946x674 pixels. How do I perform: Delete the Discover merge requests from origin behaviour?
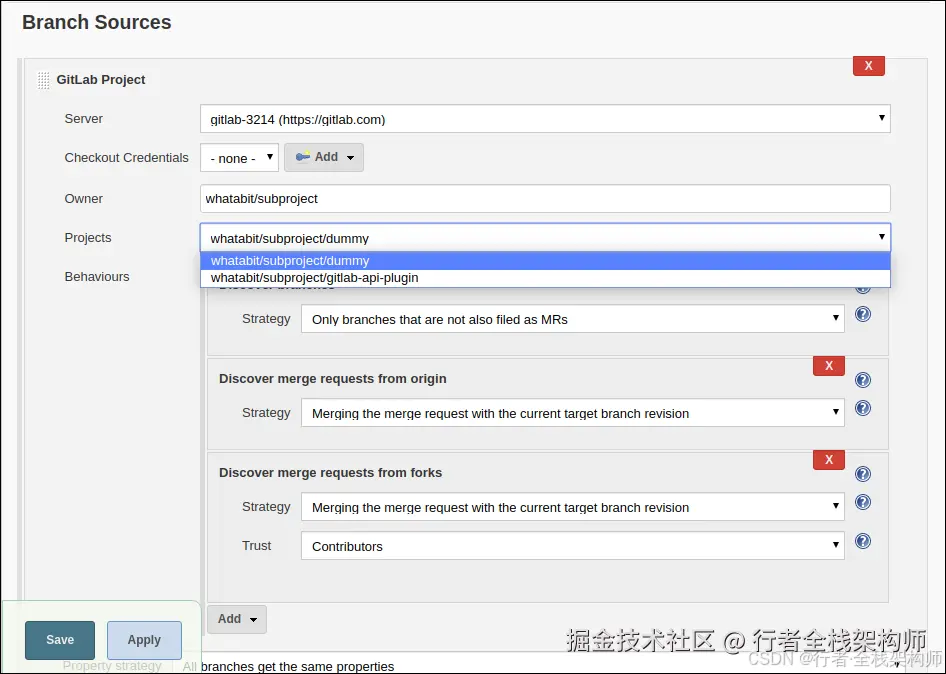tap(829, 366)
